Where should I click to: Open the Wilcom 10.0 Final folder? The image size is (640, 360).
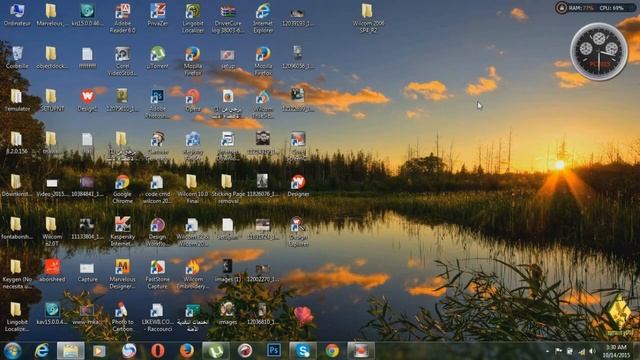(x=192, y=189)
